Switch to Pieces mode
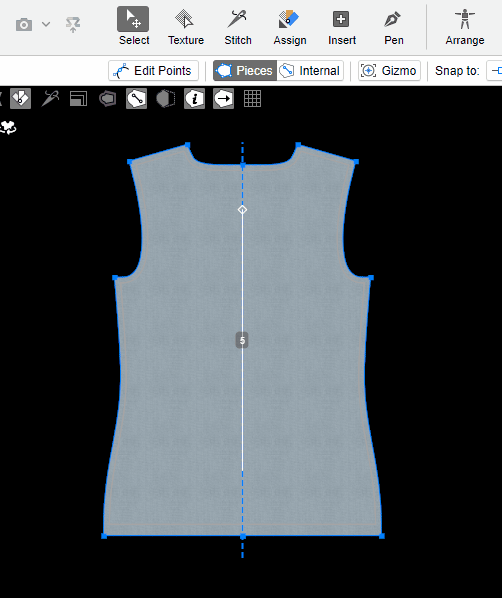The image size is (502, 598). coord(245,71)
